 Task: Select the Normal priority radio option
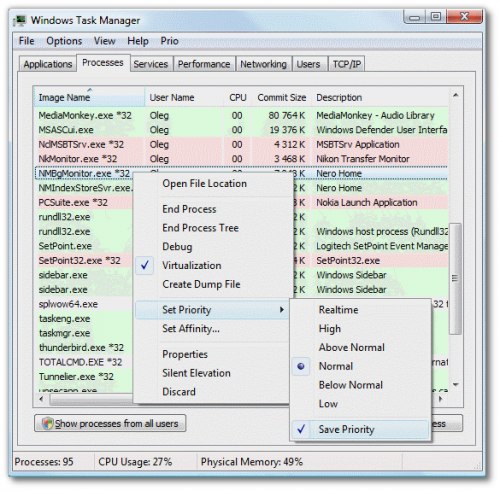[335, 366]
